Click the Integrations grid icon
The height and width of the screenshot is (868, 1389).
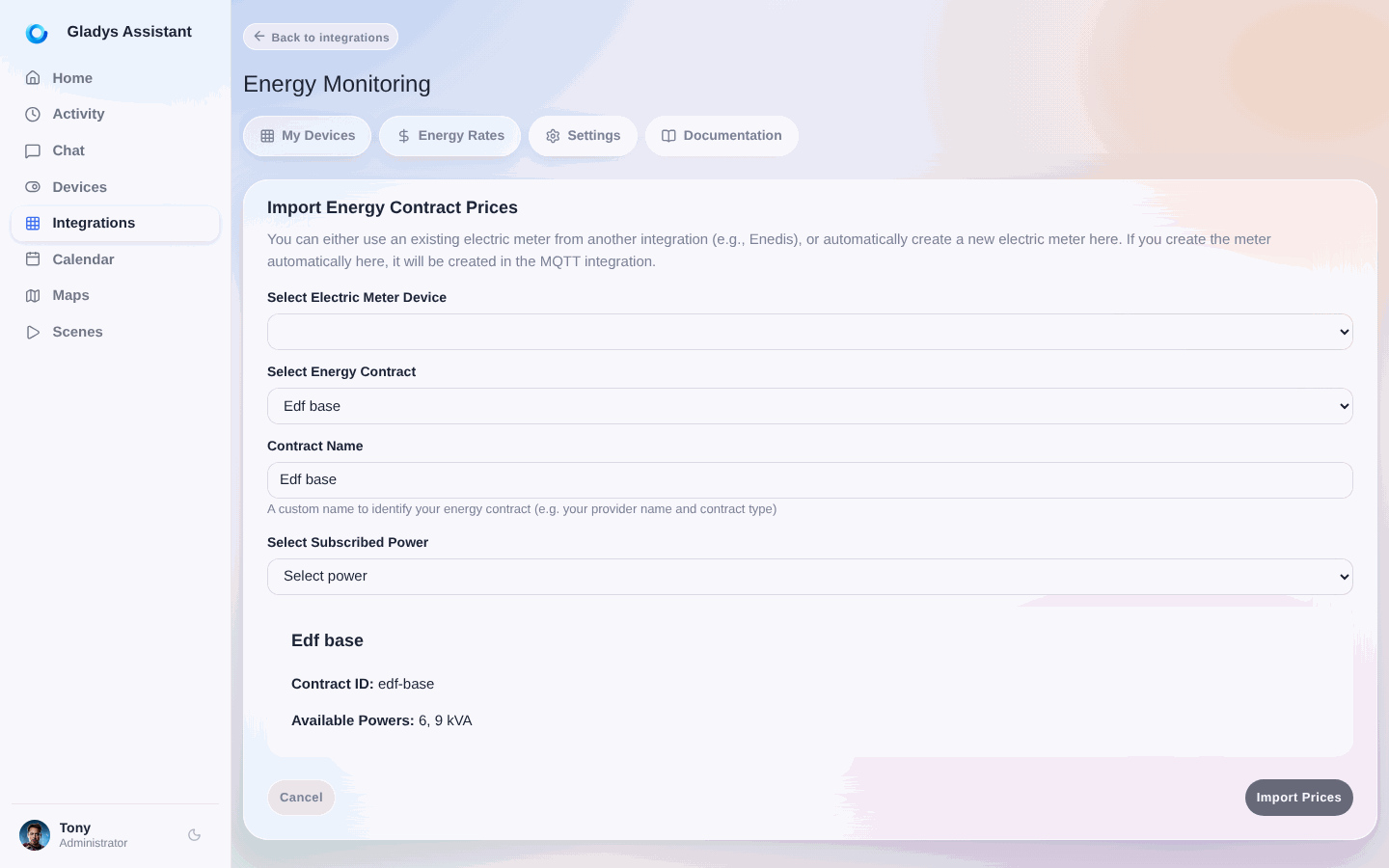point(33,223)
